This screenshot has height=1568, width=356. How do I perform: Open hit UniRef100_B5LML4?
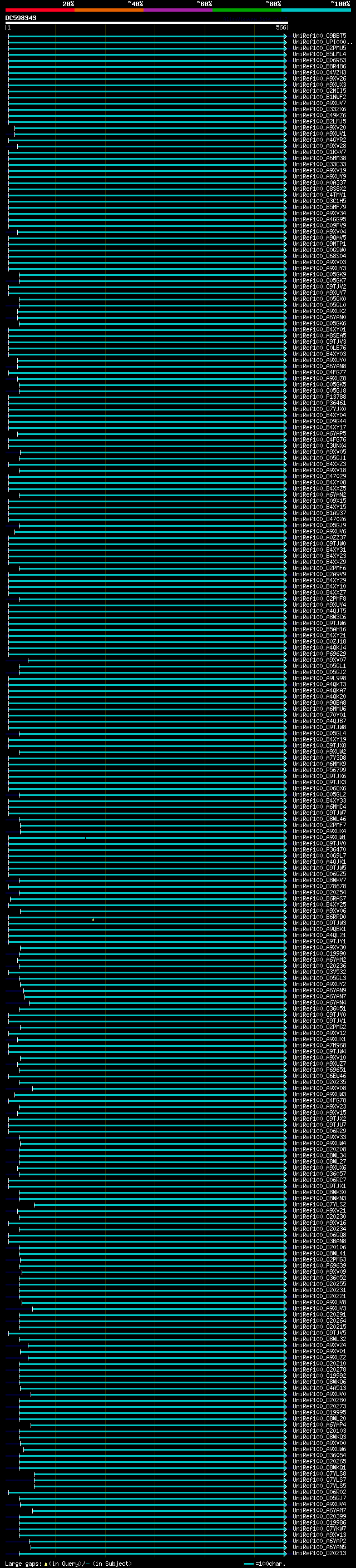click(319, 54)
